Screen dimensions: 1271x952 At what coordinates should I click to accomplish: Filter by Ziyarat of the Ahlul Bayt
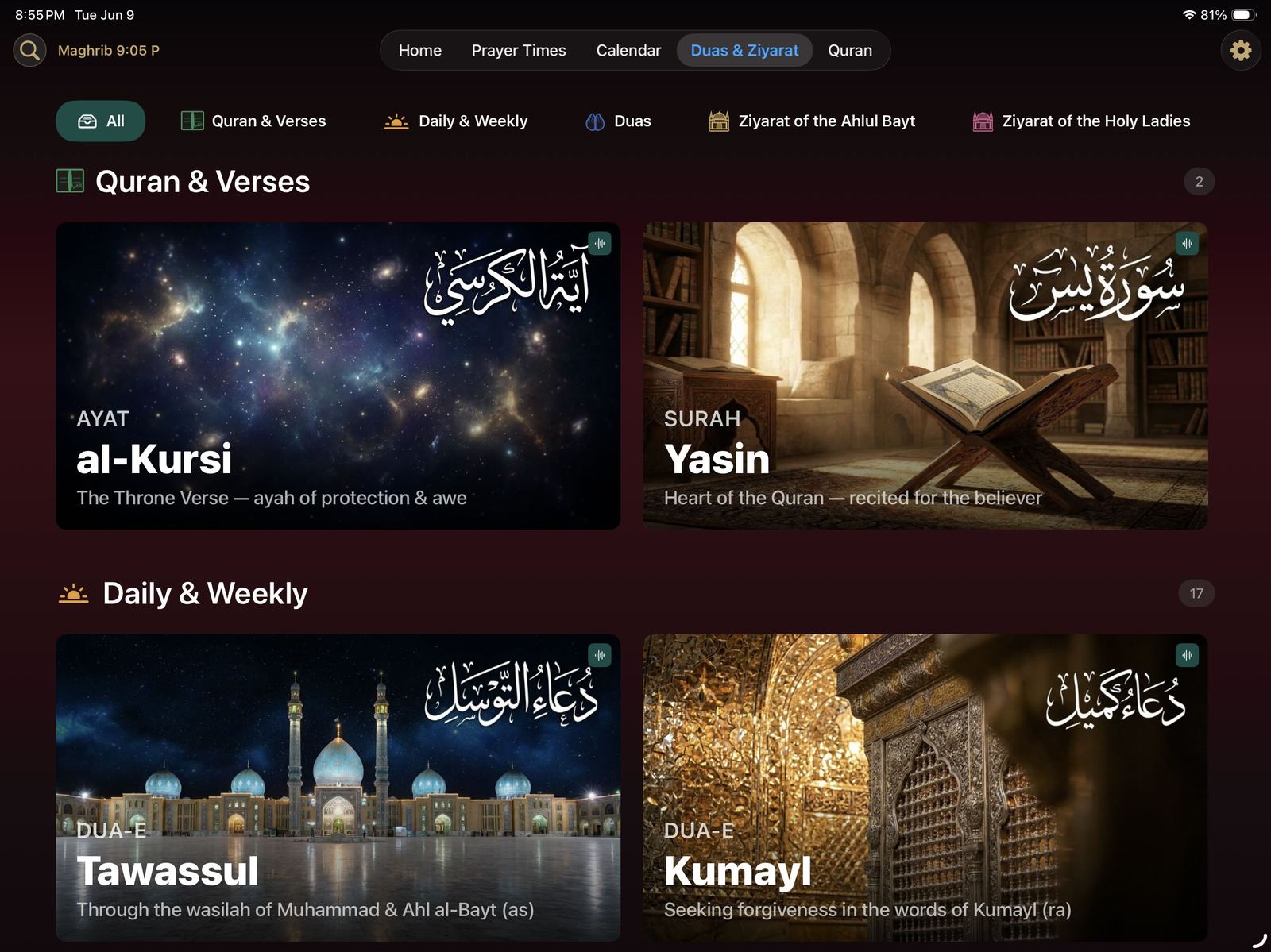coord(812,121)
